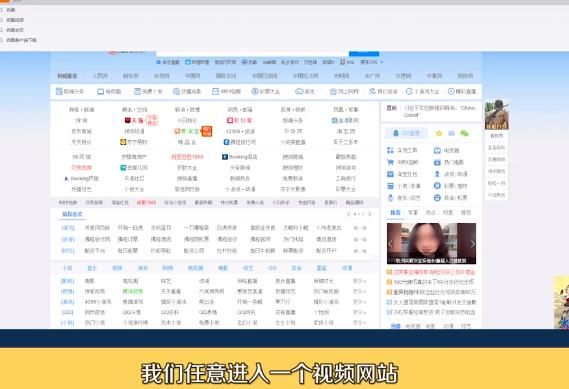
Task: Open 央视网 in the top media bar
Action: pyautogui.click(x=161, y=76)
